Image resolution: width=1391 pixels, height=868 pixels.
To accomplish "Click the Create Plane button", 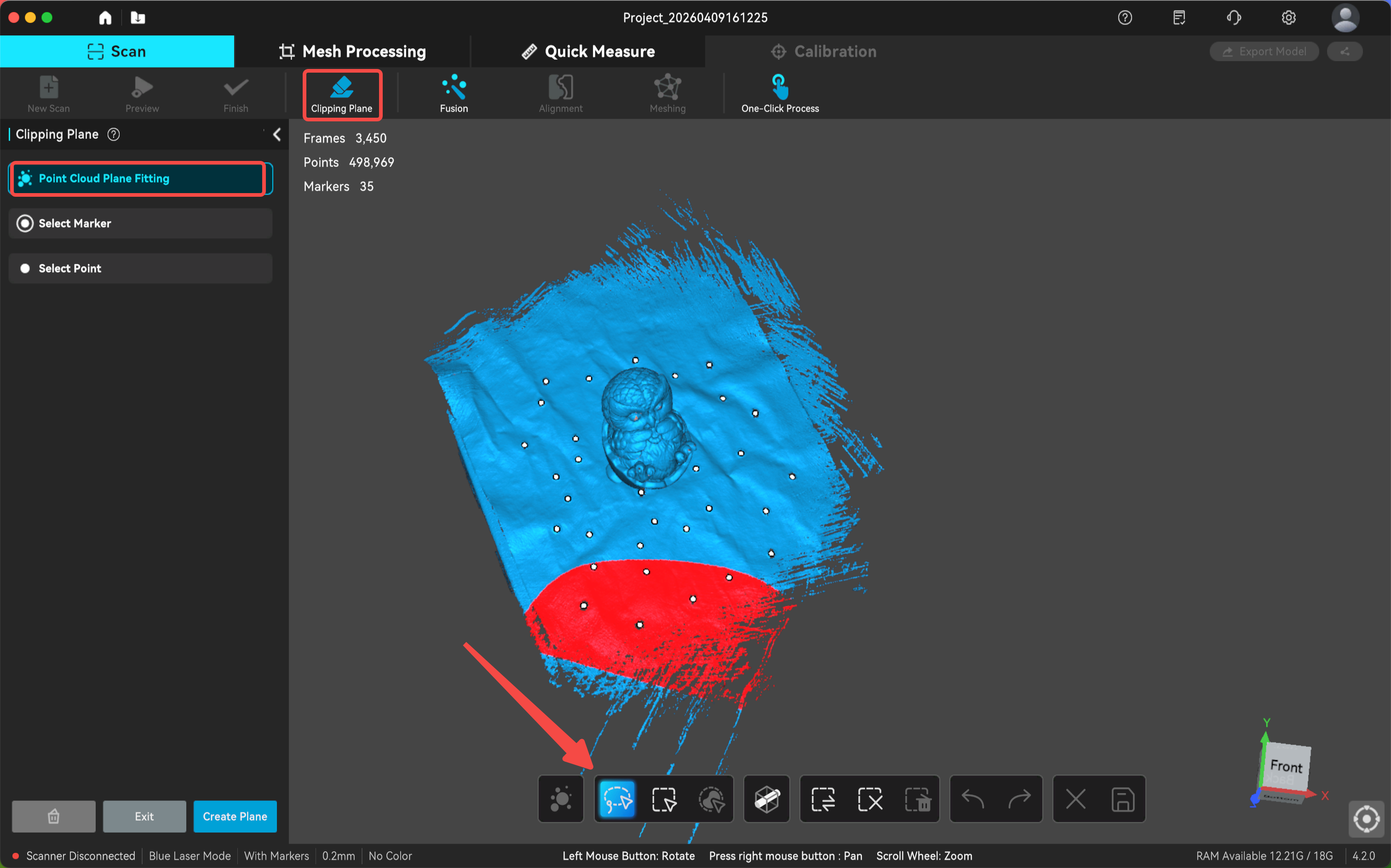I will (x=235, y=817).
